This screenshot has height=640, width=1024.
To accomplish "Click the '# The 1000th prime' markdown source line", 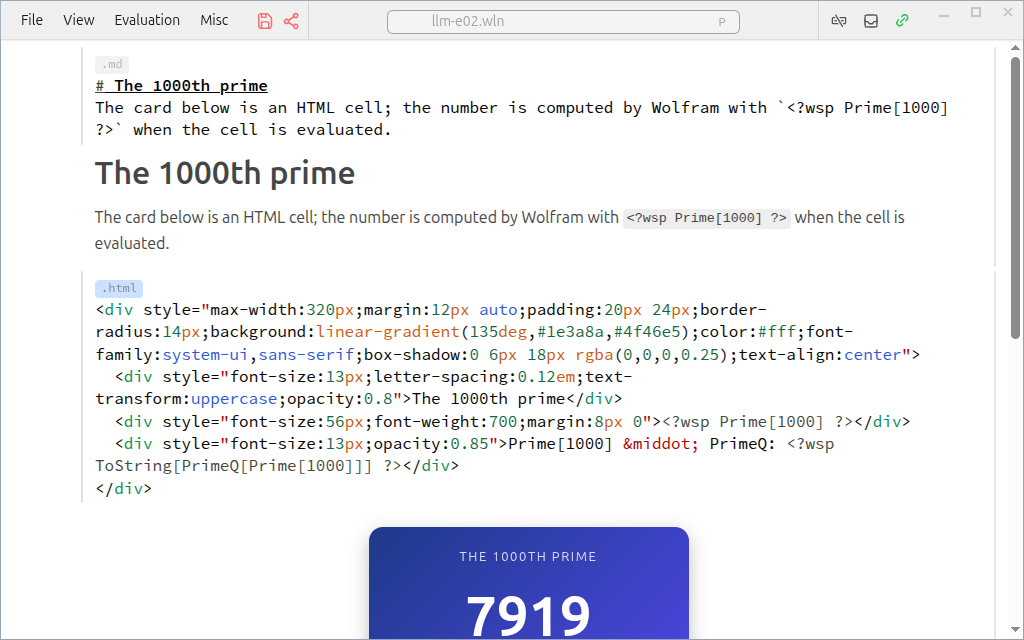I will [x=182, y=86].
